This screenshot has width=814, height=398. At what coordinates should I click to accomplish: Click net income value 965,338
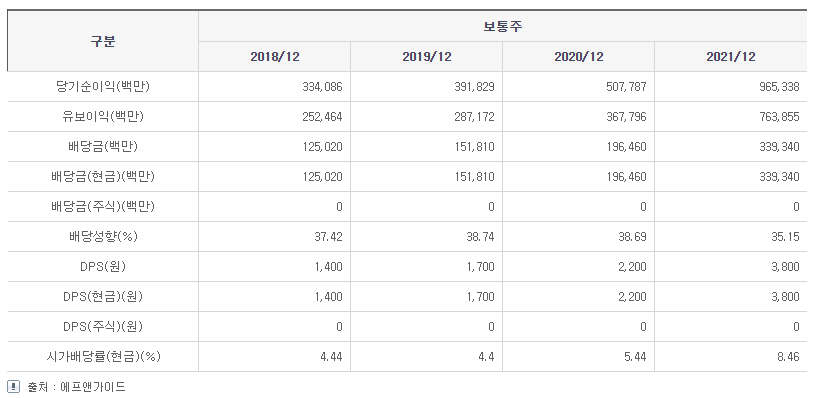coord(779,87)
